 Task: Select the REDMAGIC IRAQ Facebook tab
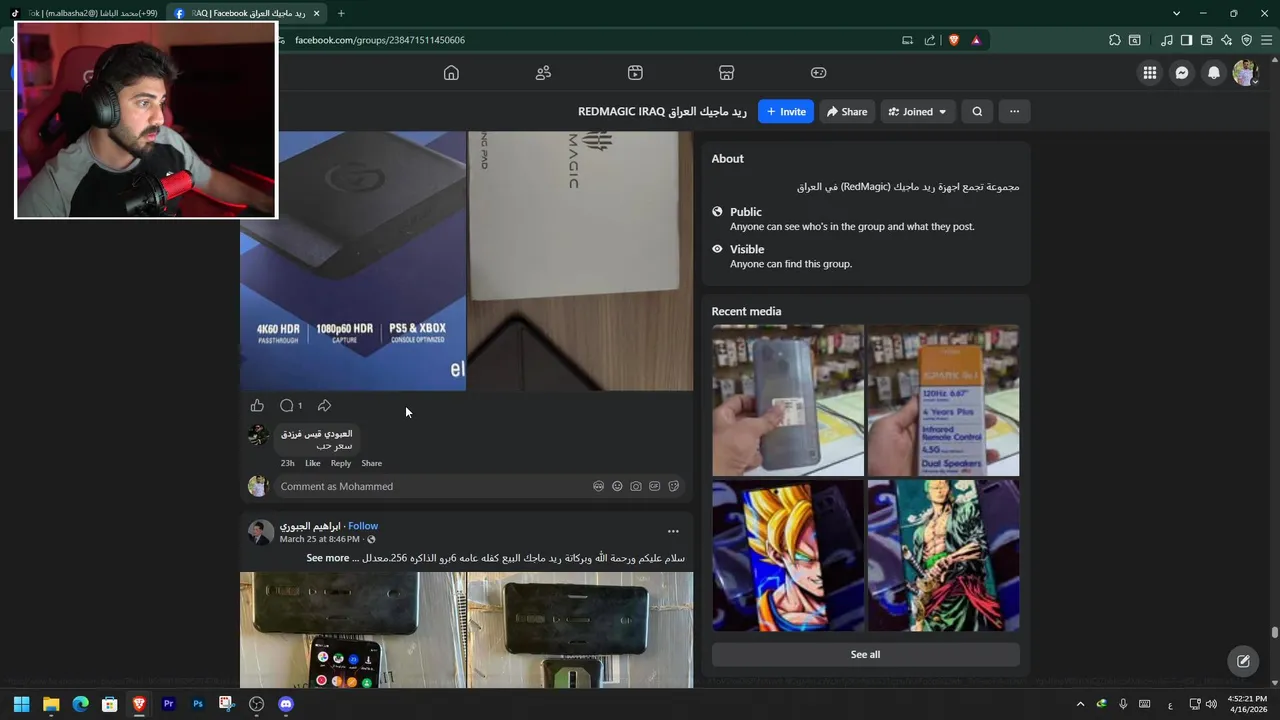click(247, 13)
